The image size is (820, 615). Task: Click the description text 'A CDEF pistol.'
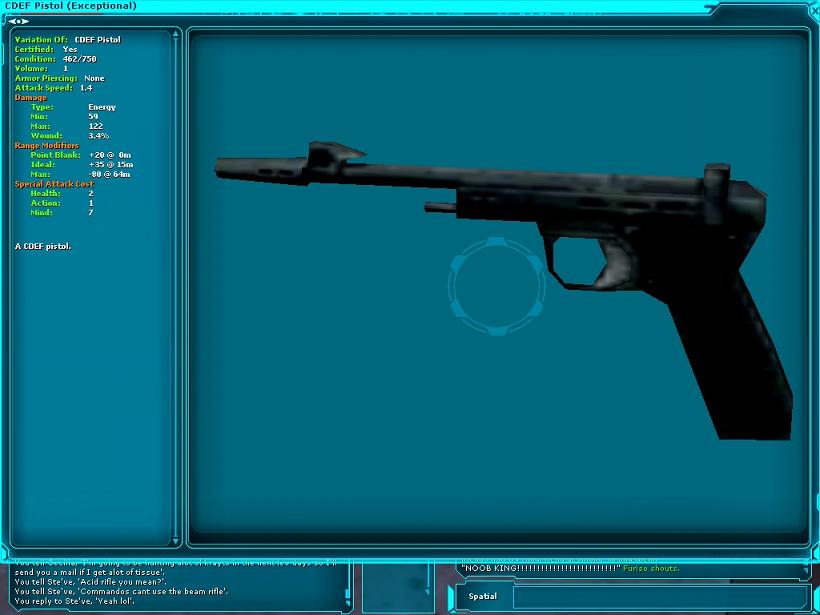coord(43,246)
